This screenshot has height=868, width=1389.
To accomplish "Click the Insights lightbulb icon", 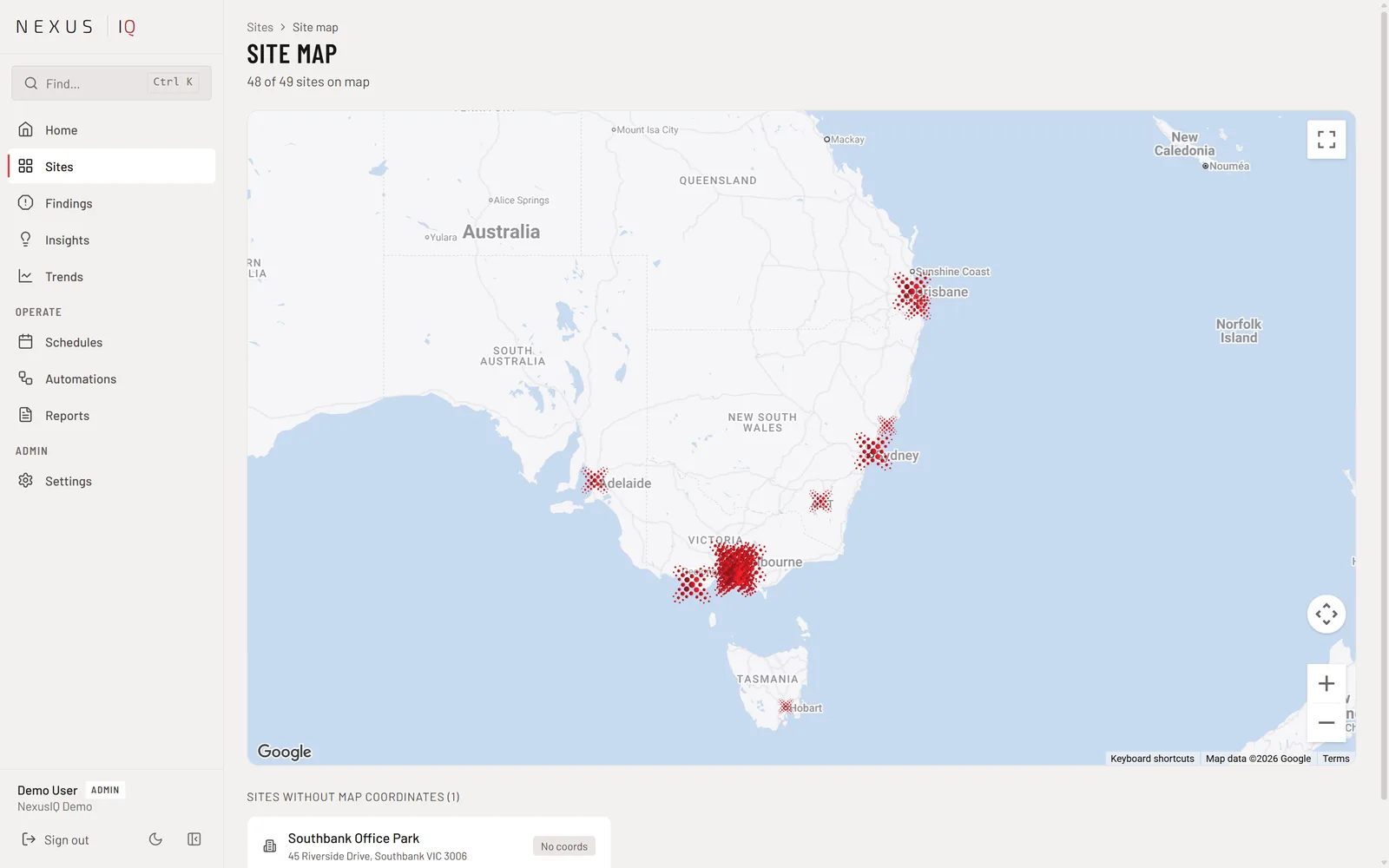I will pyautogui.click(x=26, y=240).
